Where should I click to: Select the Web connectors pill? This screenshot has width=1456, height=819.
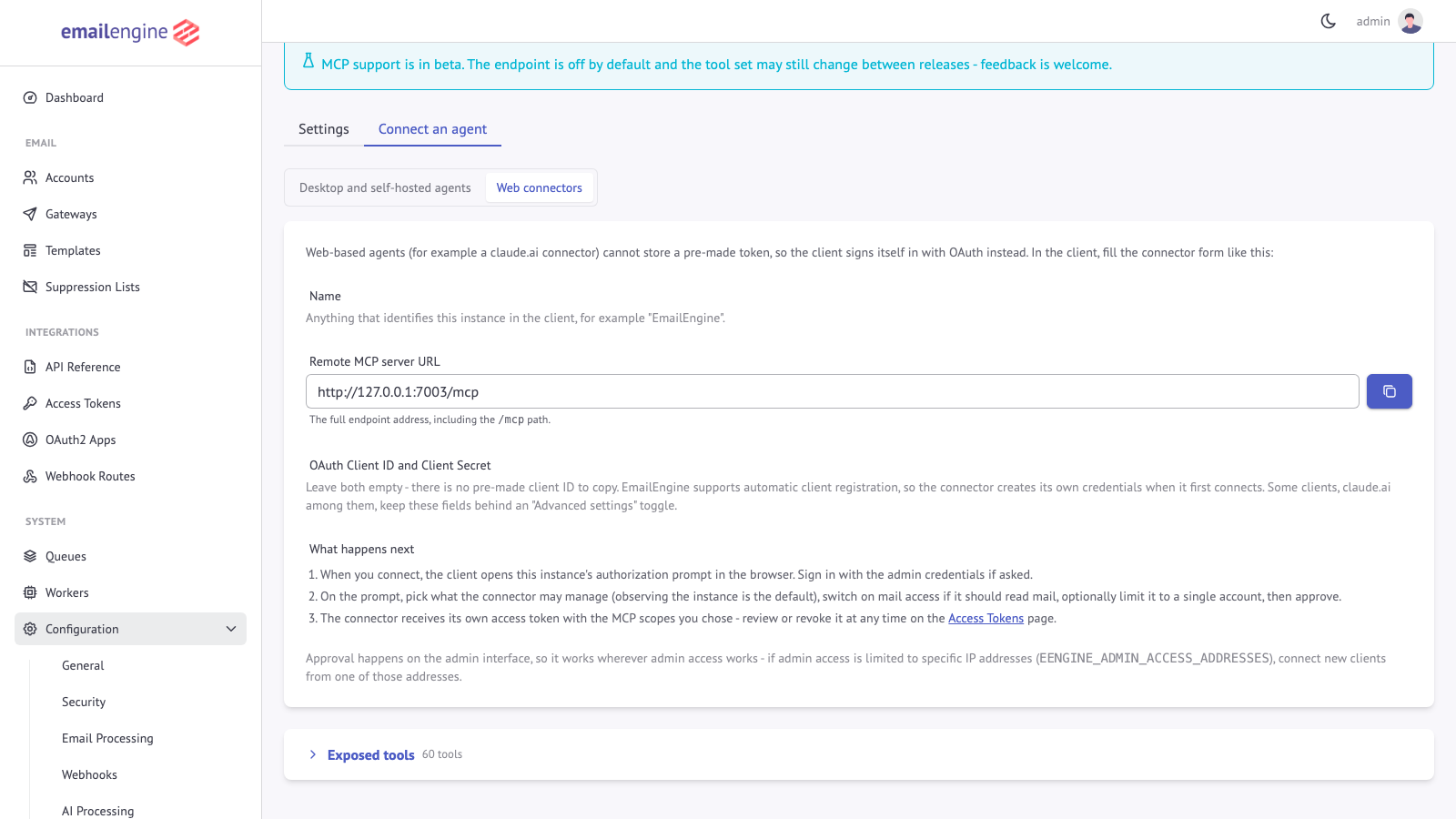[540, 187]
